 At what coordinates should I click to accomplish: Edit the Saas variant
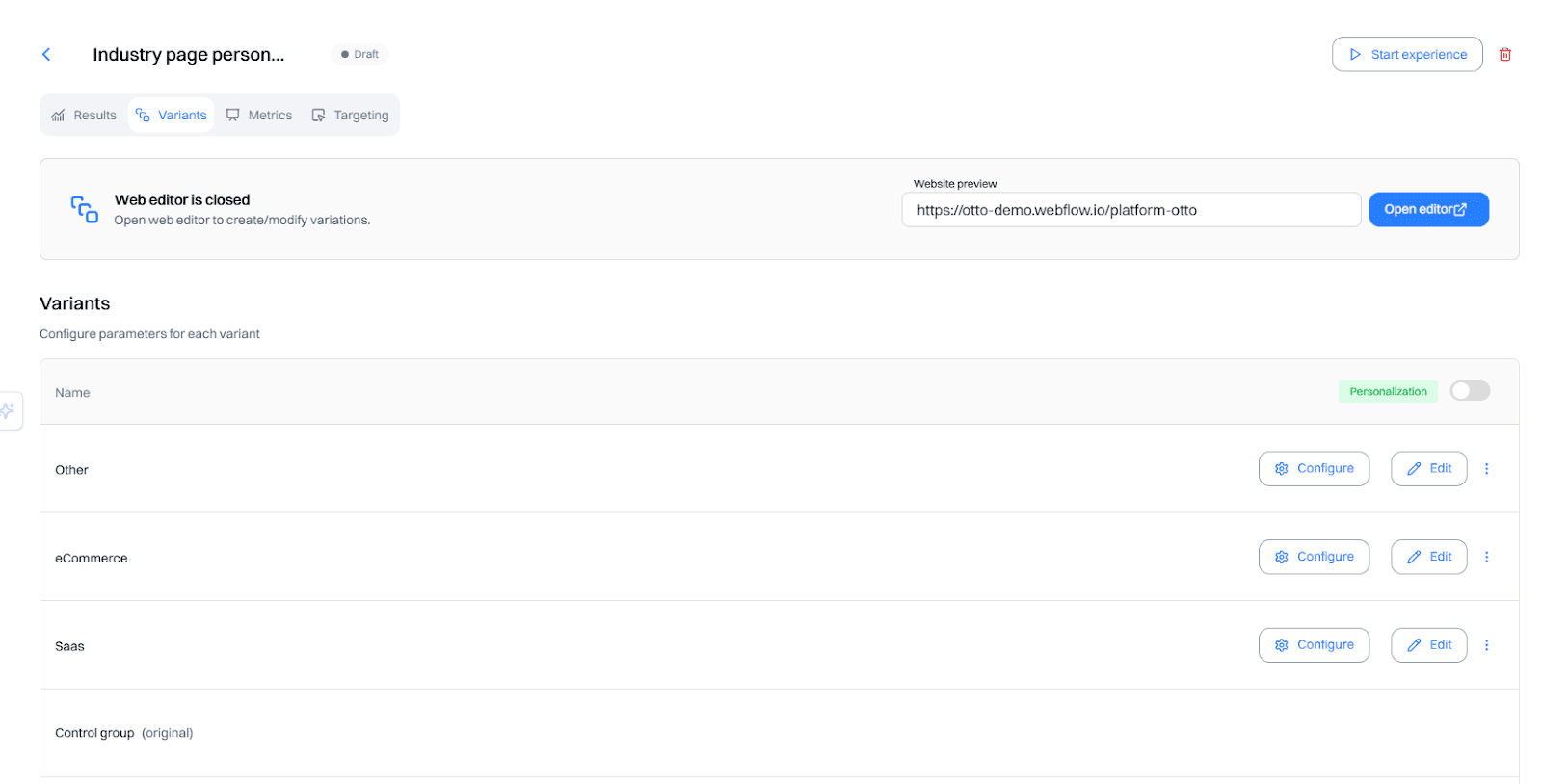tap(1428, 645)
